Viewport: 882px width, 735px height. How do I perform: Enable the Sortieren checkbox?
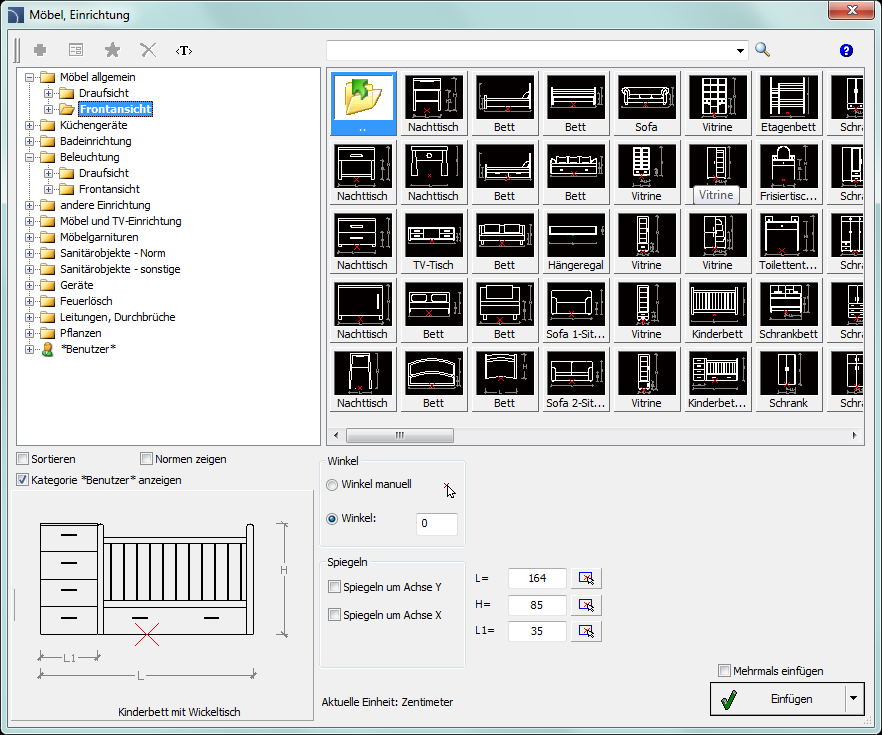point(23,459)
